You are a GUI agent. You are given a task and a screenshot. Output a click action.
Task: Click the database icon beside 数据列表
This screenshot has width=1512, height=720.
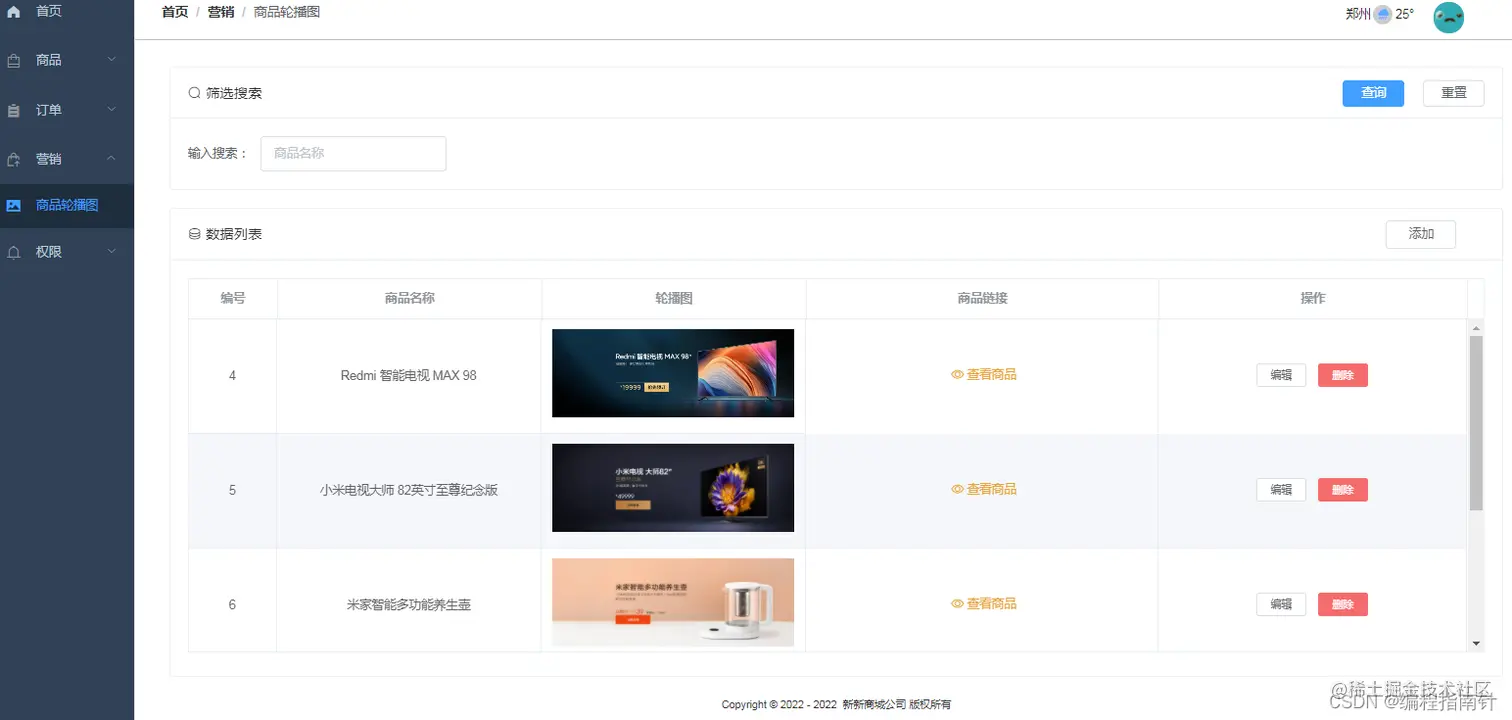point(195,234)
